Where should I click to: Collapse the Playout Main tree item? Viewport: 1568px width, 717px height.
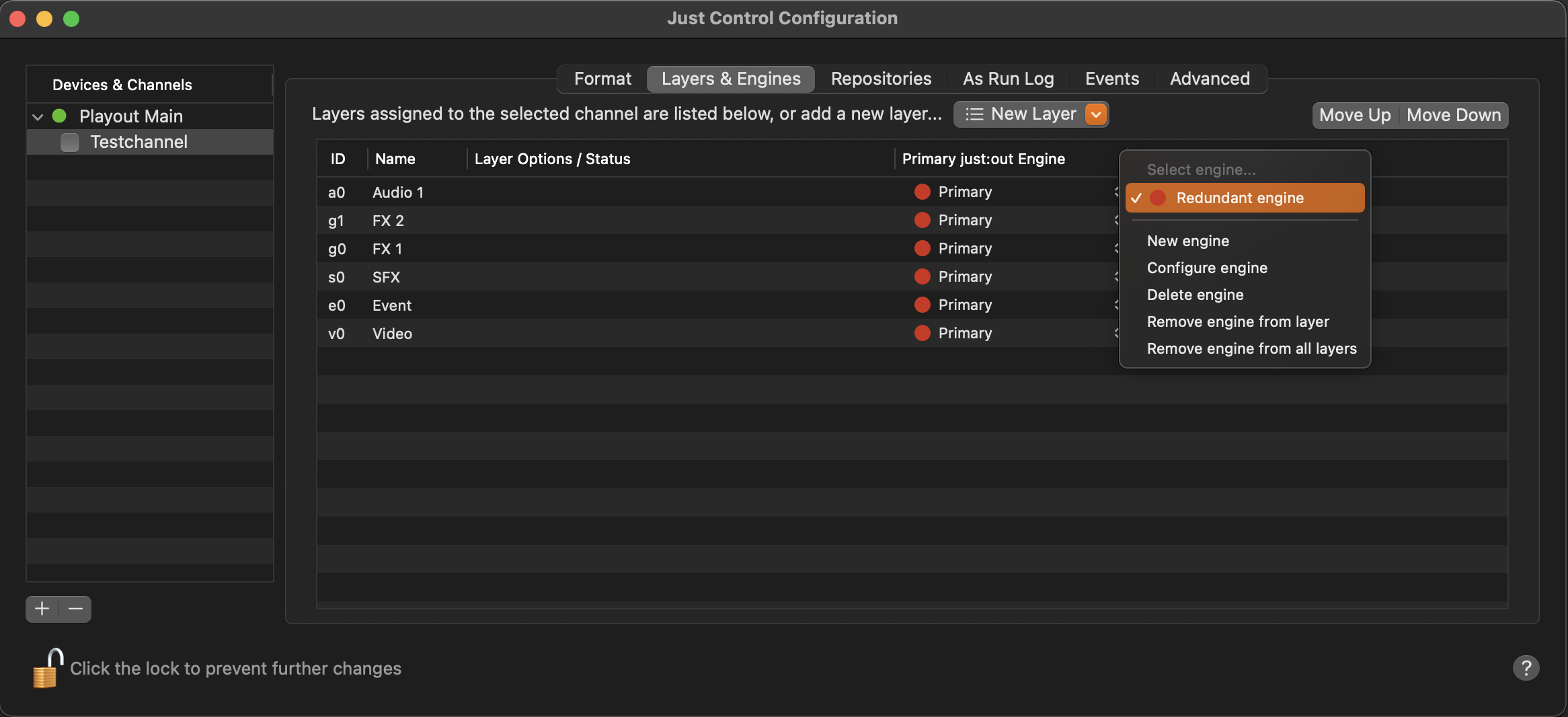38,116
